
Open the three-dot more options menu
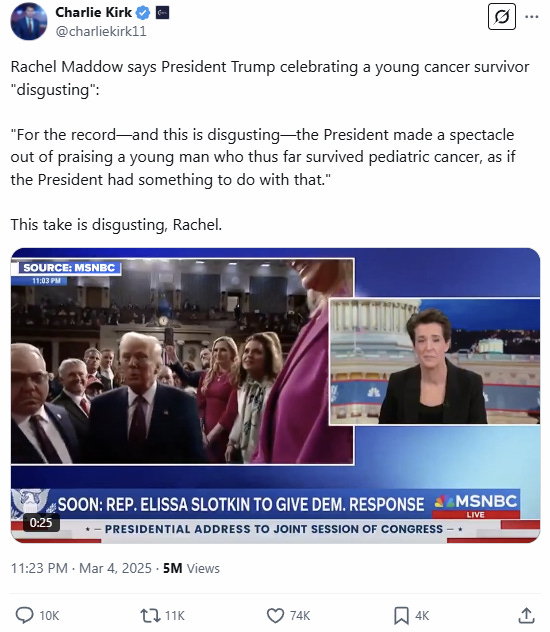(x=531, y=17)
